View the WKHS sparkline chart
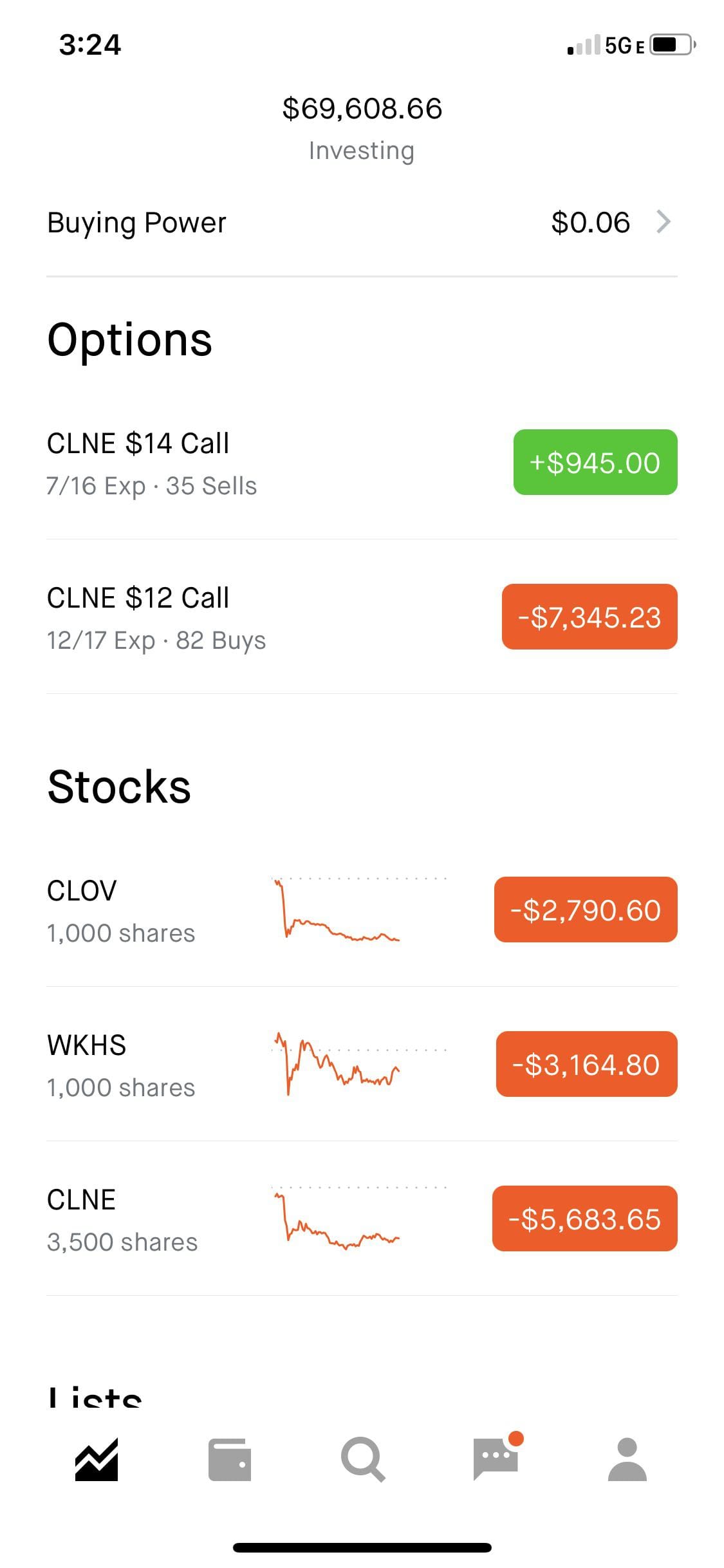 coord(359,1063)
